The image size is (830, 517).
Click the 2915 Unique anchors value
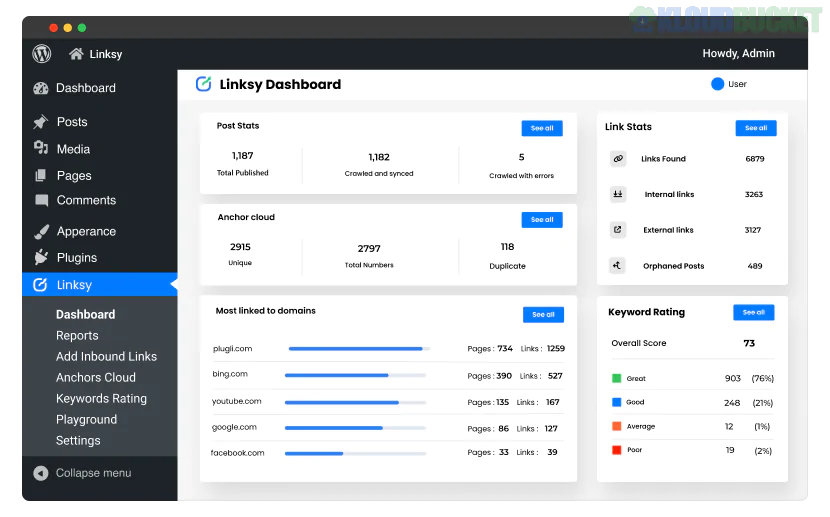coord(240,247)
